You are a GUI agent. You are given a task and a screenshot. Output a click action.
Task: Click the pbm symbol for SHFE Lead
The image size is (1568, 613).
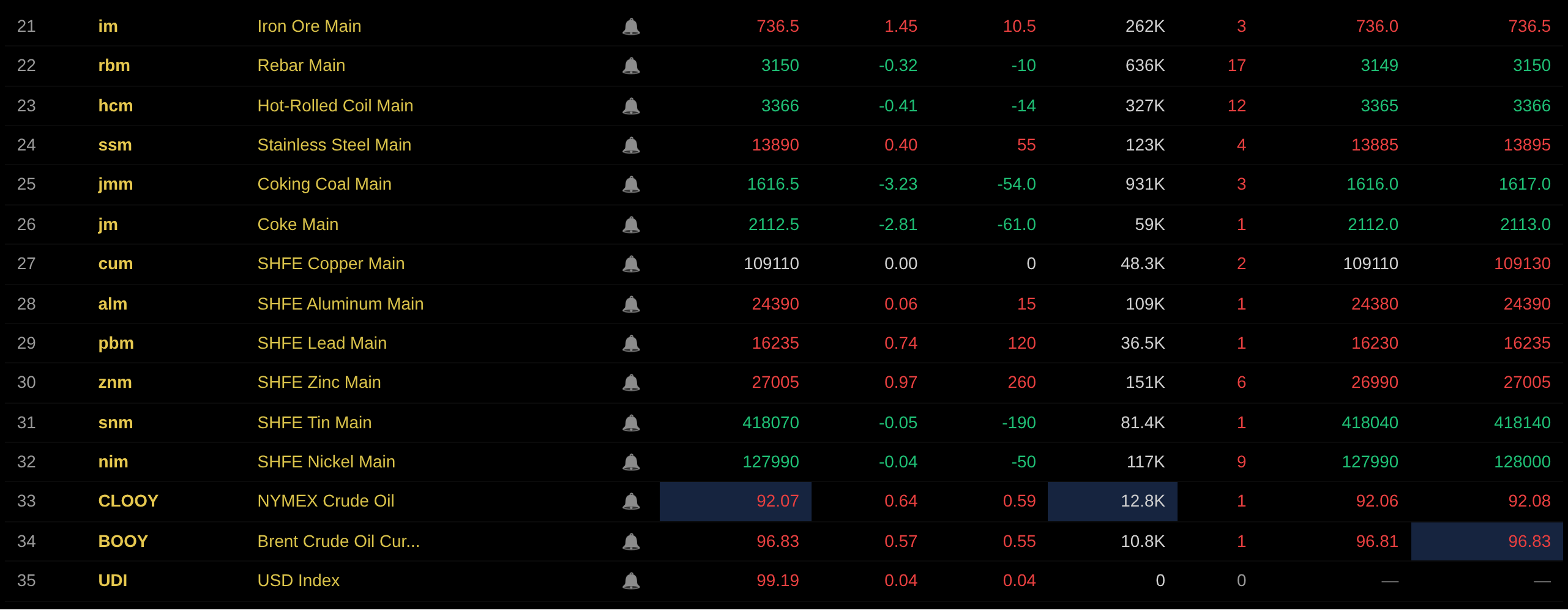(116, 343)
